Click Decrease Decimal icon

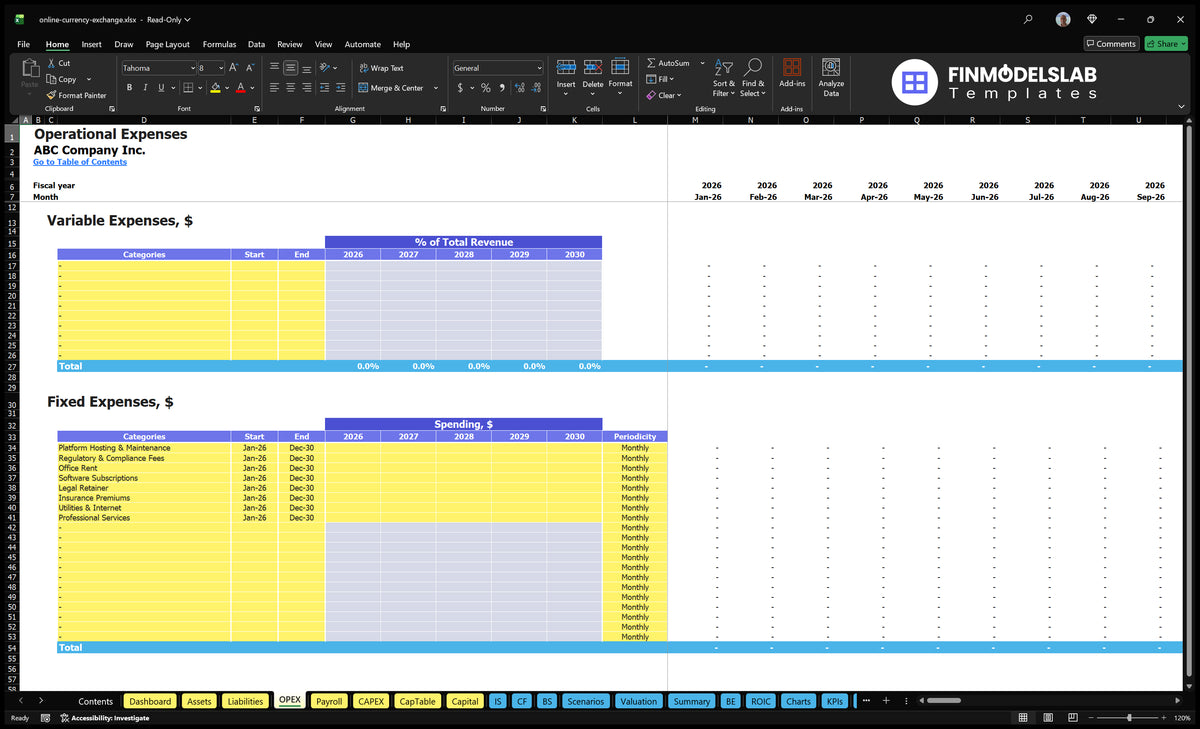[x=535, y=88]
